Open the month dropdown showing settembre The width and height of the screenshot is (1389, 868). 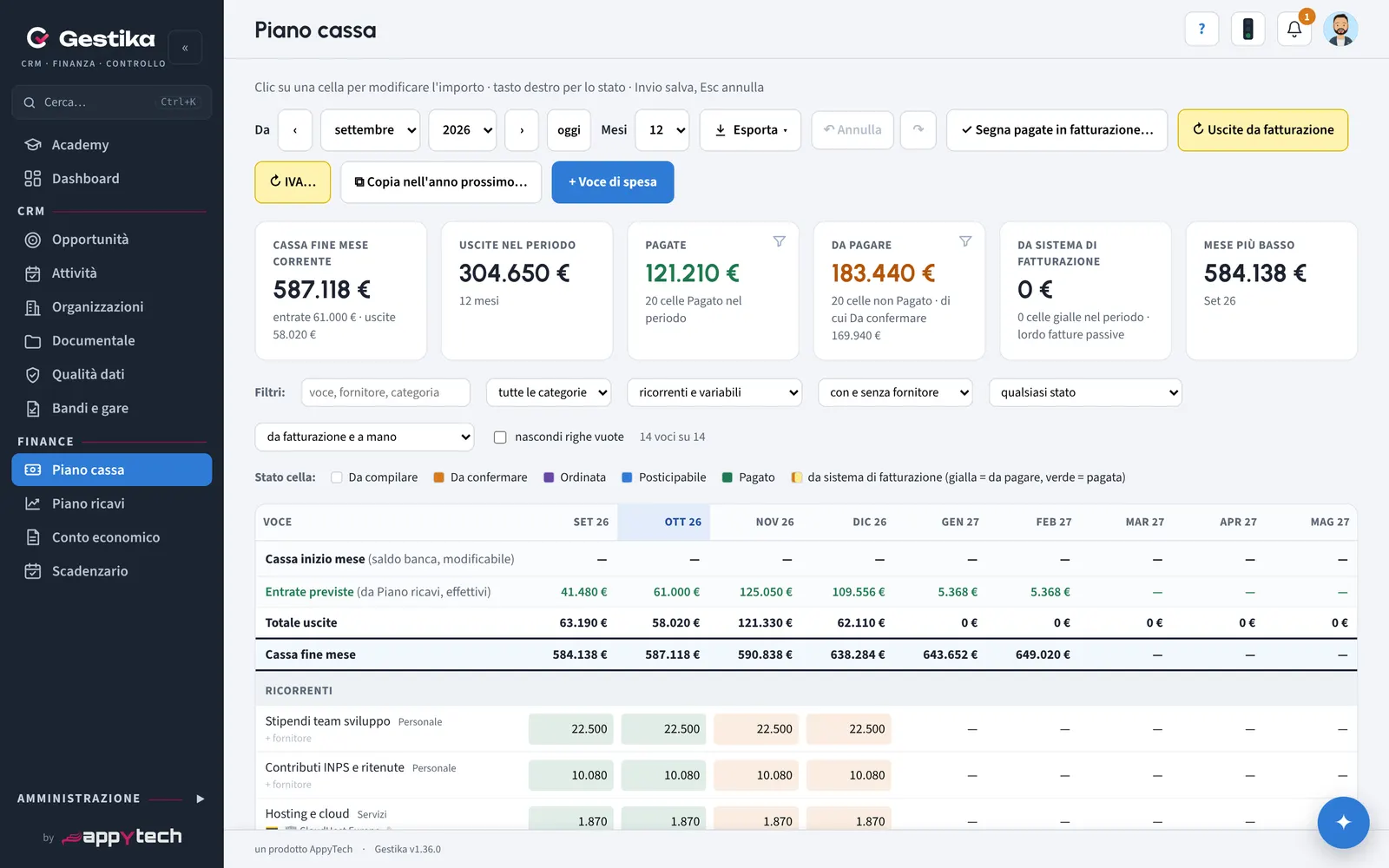pos(371,130)
